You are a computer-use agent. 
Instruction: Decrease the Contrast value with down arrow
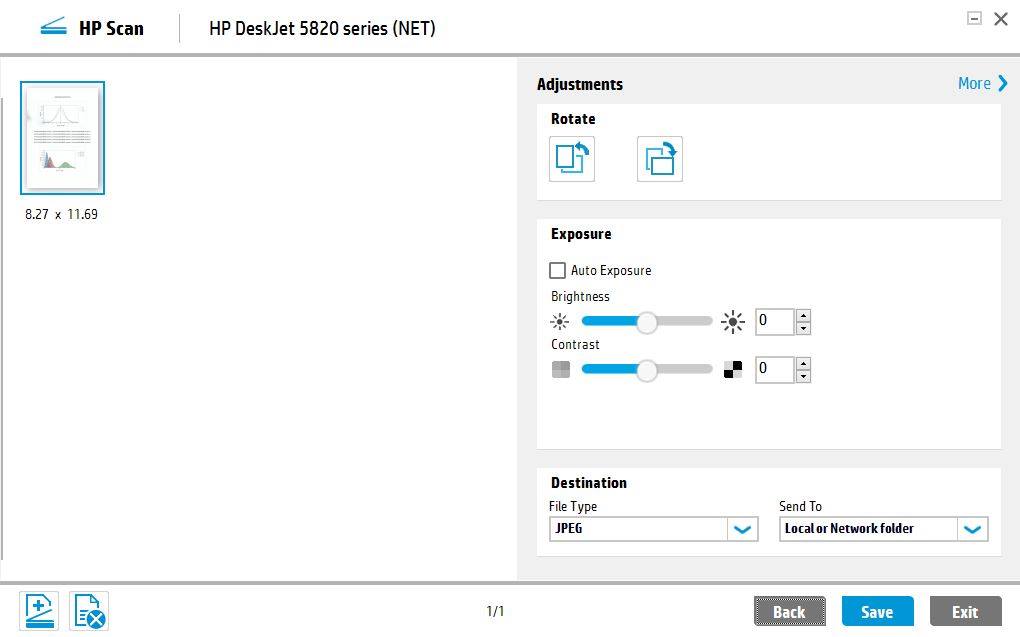click(x=803, y=376)
